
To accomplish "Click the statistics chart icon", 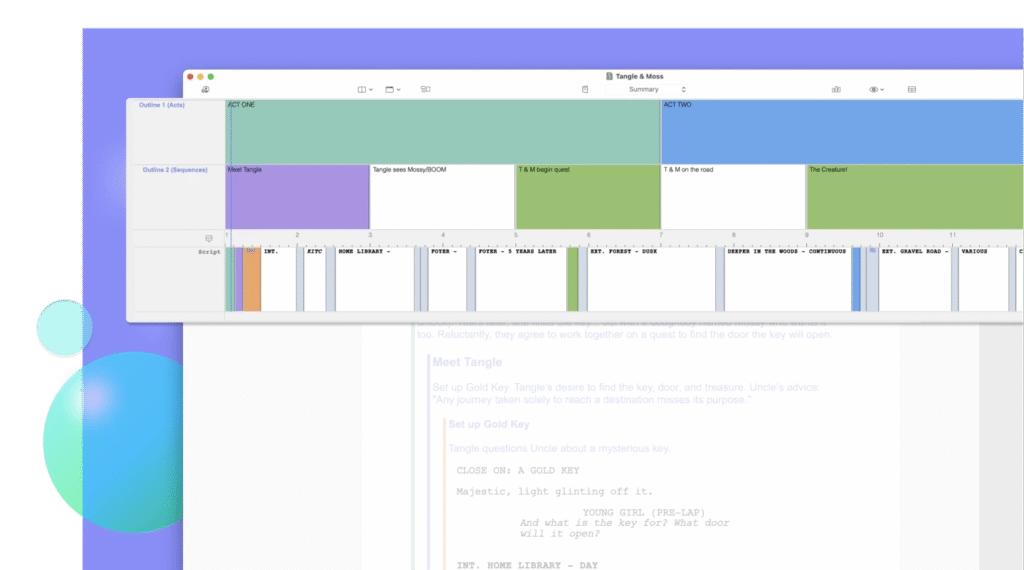I will (836, 89).
